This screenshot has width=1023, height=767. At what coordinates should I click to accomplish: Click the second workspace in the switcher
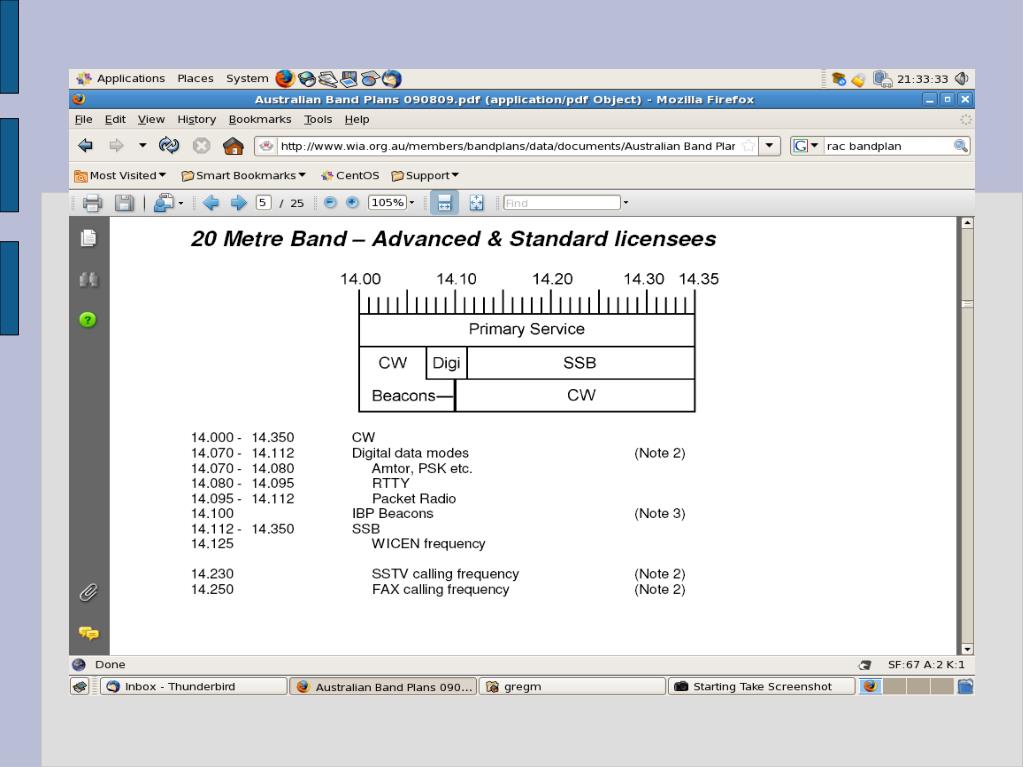[x=894, y=686]
